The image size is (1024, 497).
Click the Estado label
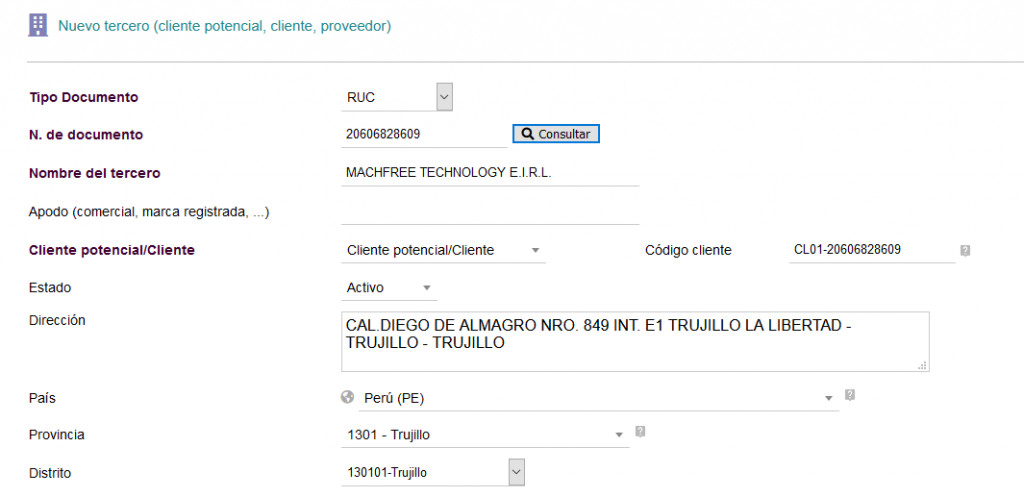(50, 287)
